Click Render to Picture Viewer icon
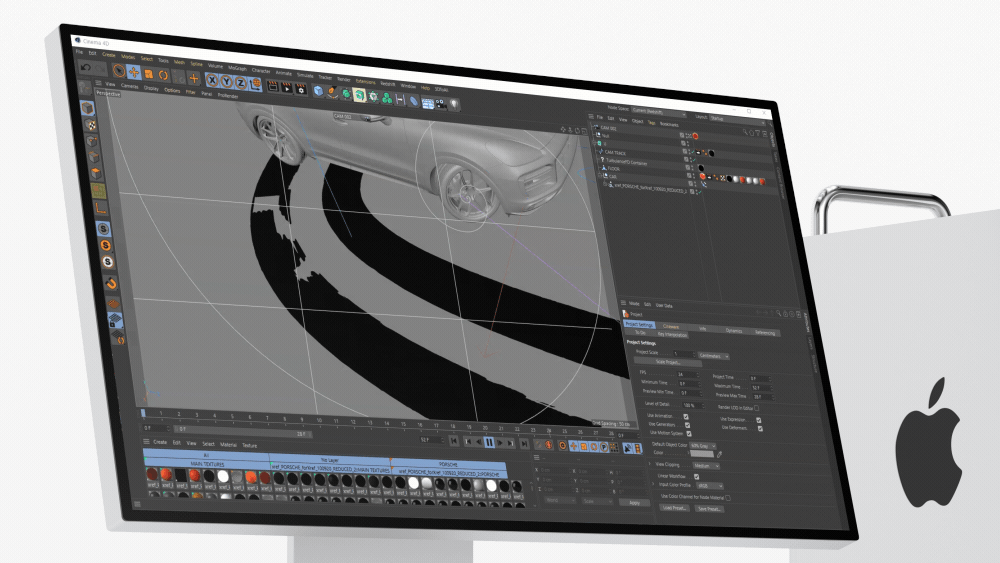1000x563 pixels. [x=286, y=88]
